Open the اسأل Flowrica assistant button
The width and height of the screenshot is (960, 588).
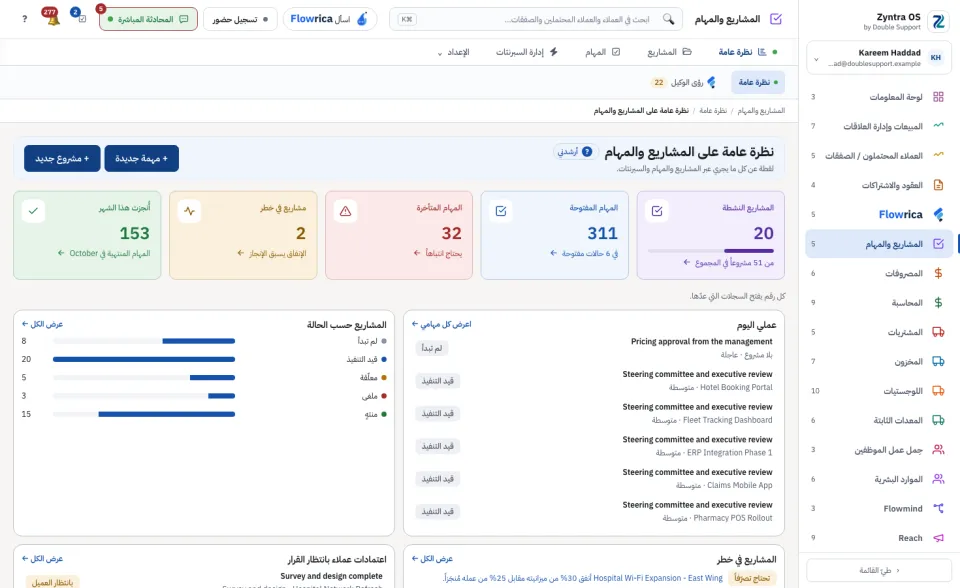329,19
